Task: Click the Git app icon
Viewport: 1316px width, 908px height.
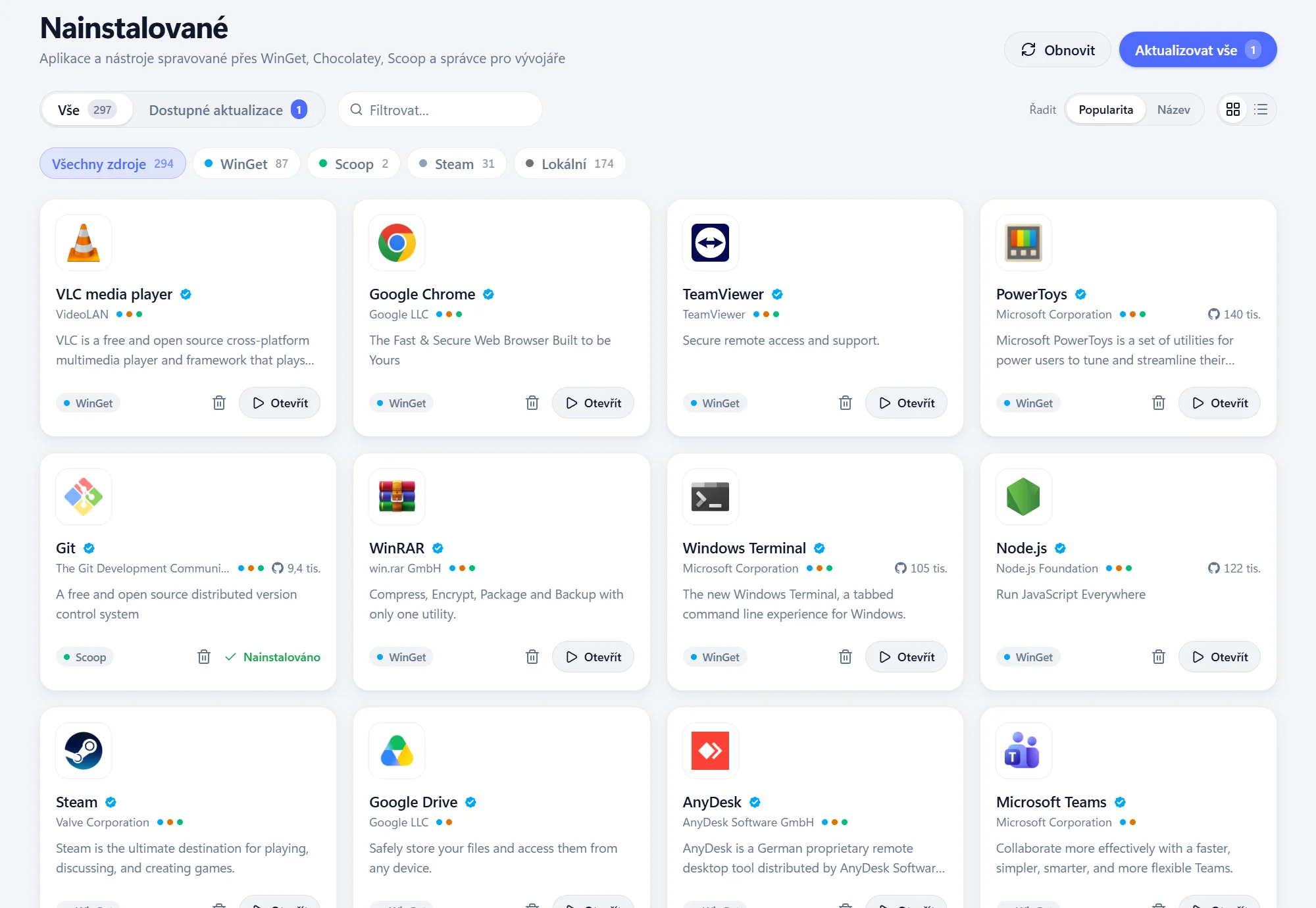Action: 84,497
